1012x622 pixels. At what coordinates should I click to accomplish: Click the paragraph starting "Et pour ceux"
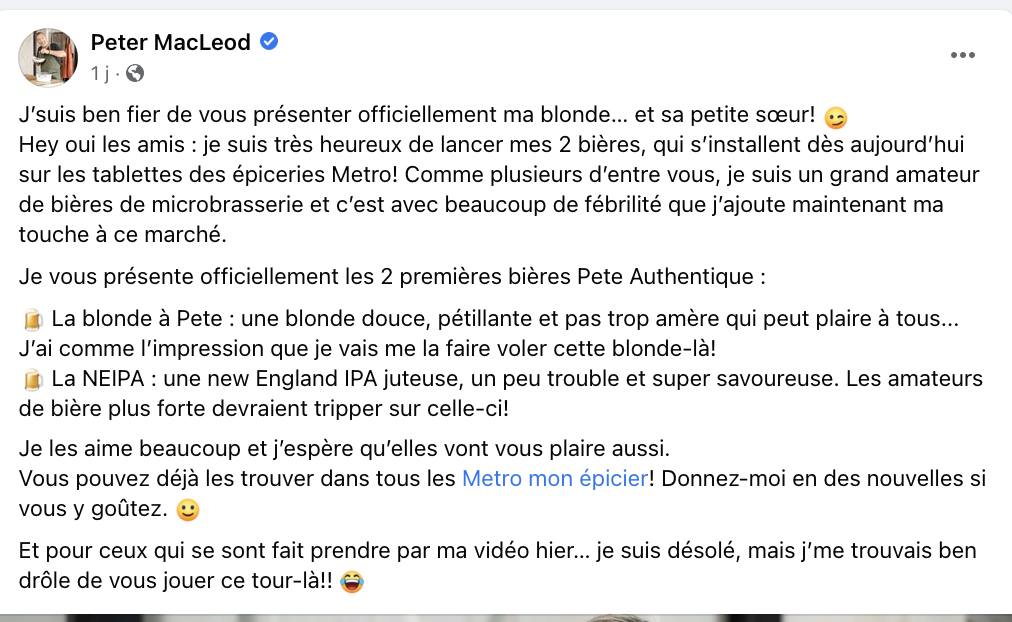497,551
